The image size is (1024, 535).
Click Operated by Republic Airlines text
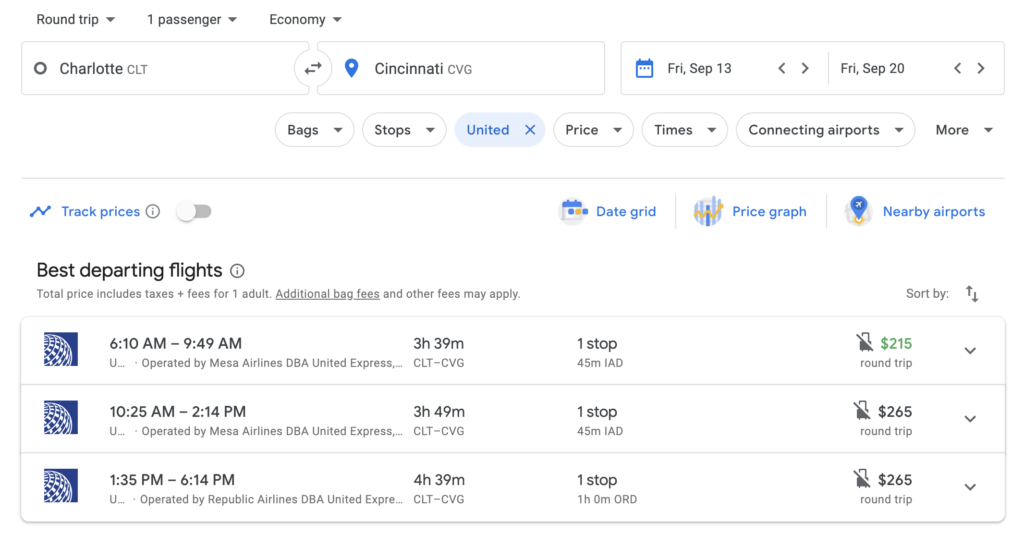coord(271,499)
